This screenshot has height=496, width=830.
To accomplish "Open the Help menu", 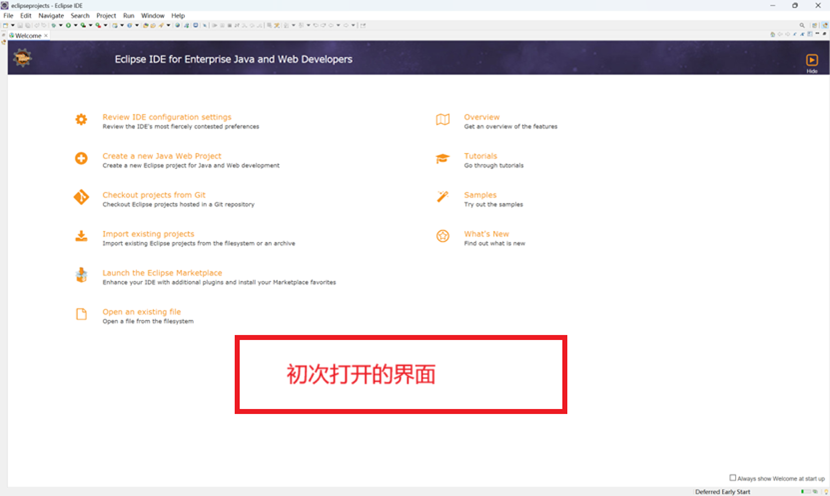I will point(178,15).
